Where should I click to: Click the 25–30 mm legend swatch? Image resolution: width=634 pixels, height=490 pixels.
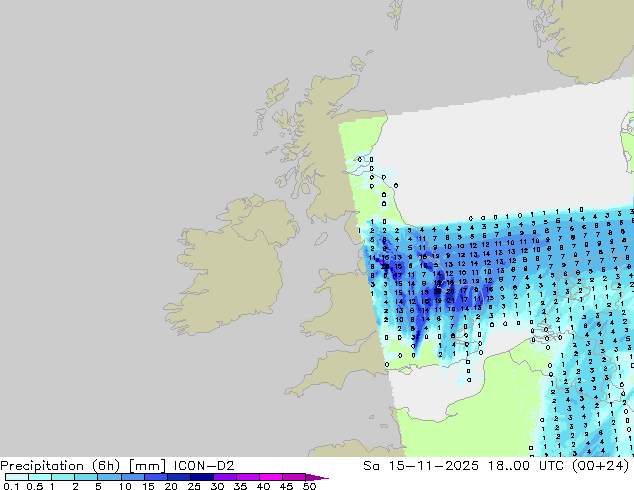coord(201,477)
